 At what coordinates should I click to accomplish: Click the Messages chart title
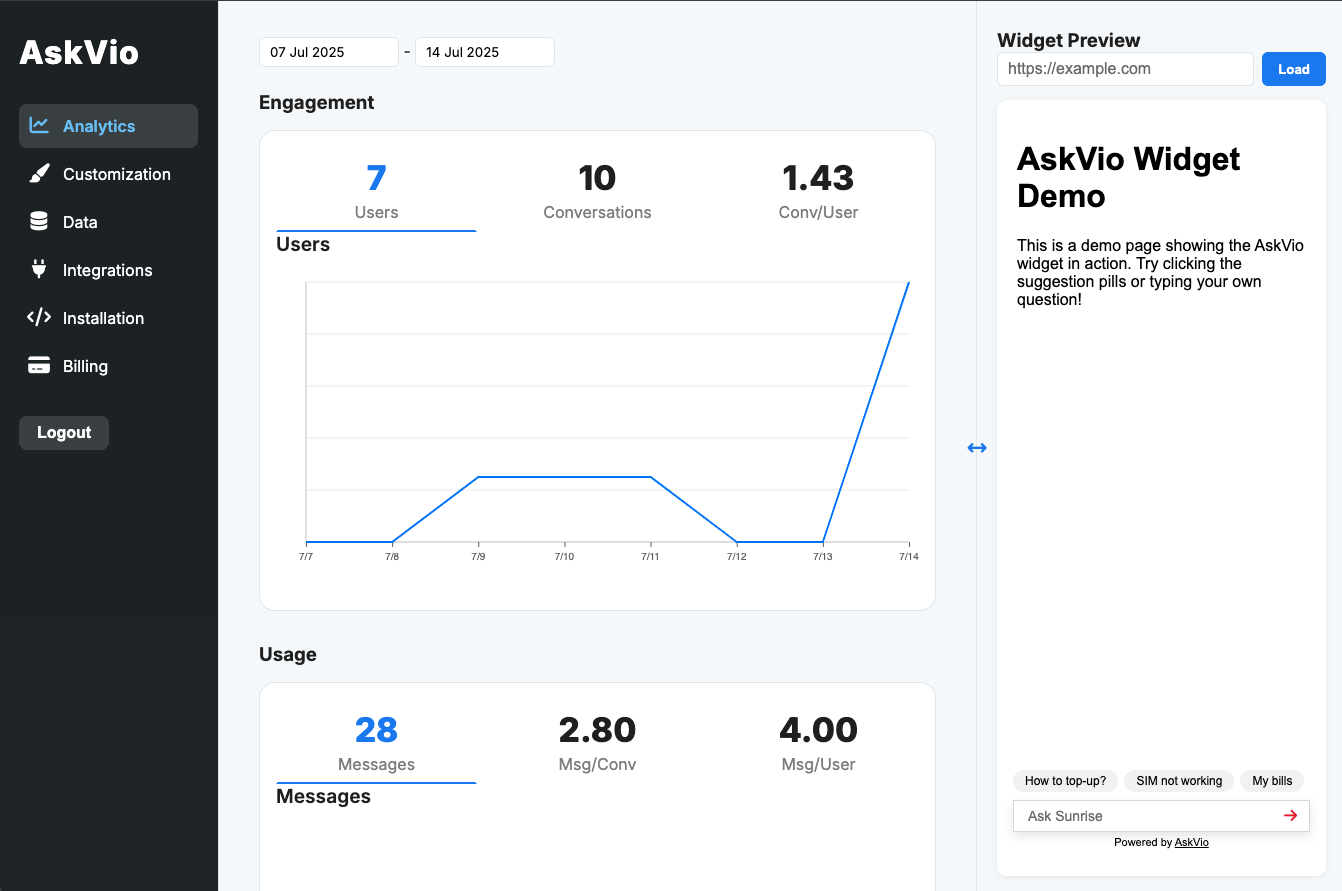click(x=323, y=796)
